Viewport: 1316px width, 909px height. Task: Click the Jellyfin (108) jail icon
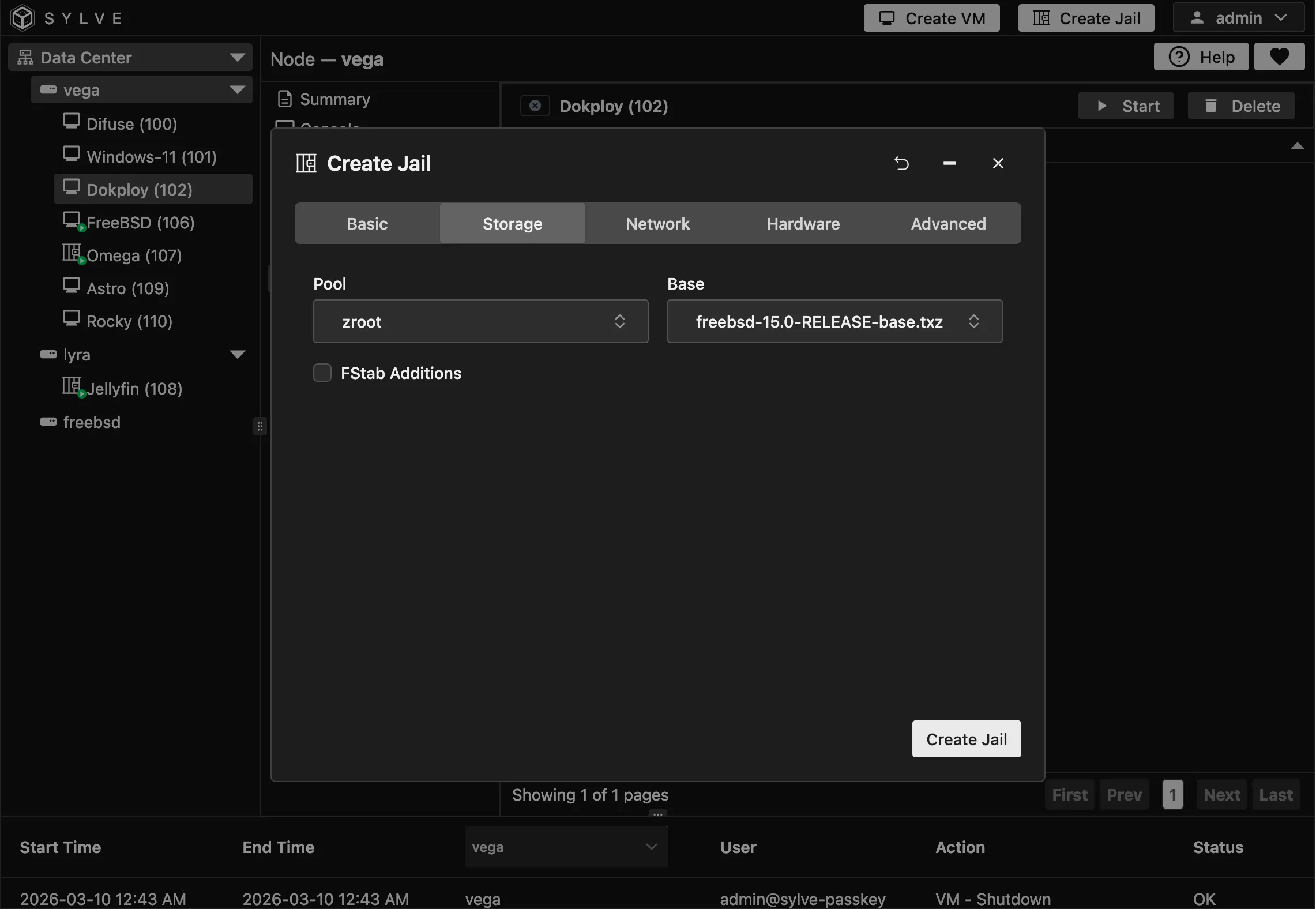pos(72,386)
